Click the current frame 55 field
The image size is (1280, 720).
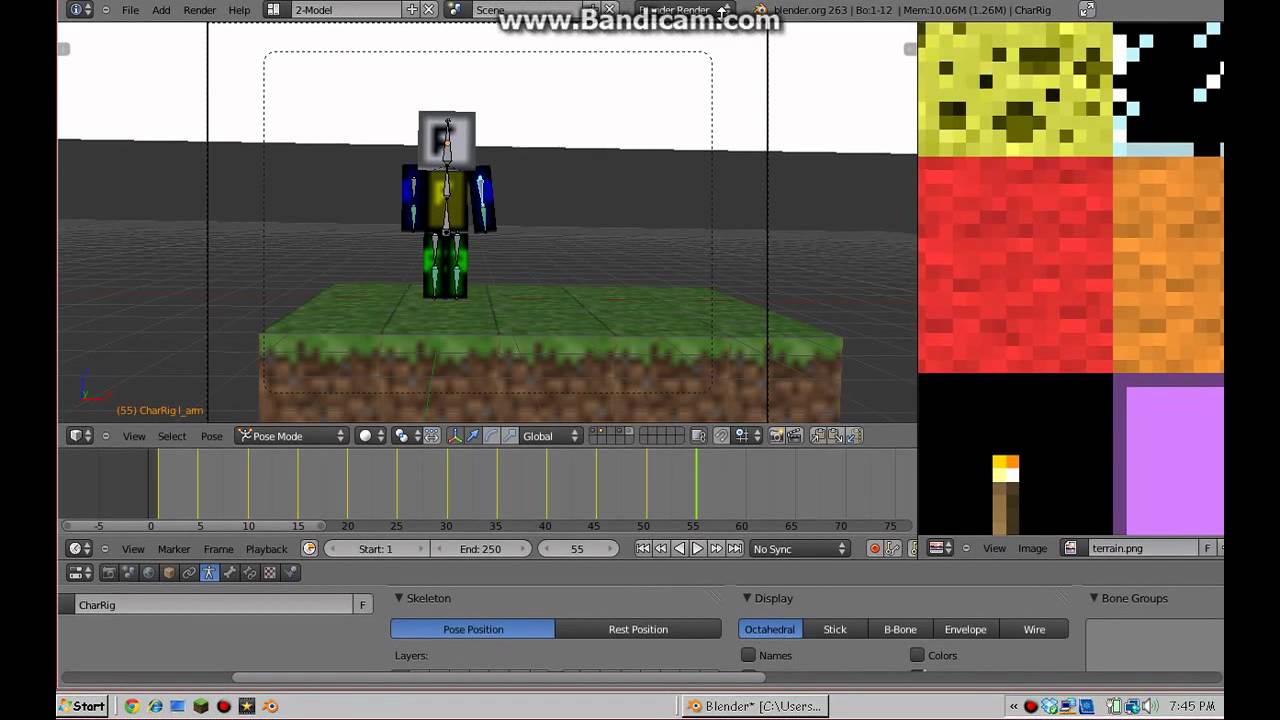[x=577, y=549]
